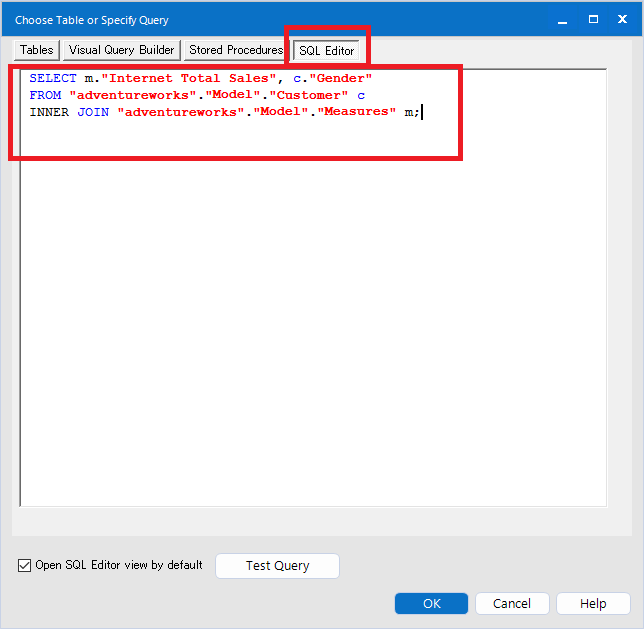
Task: Click "adventureworks" on the FROM line
Action: [x=133, y=95]
